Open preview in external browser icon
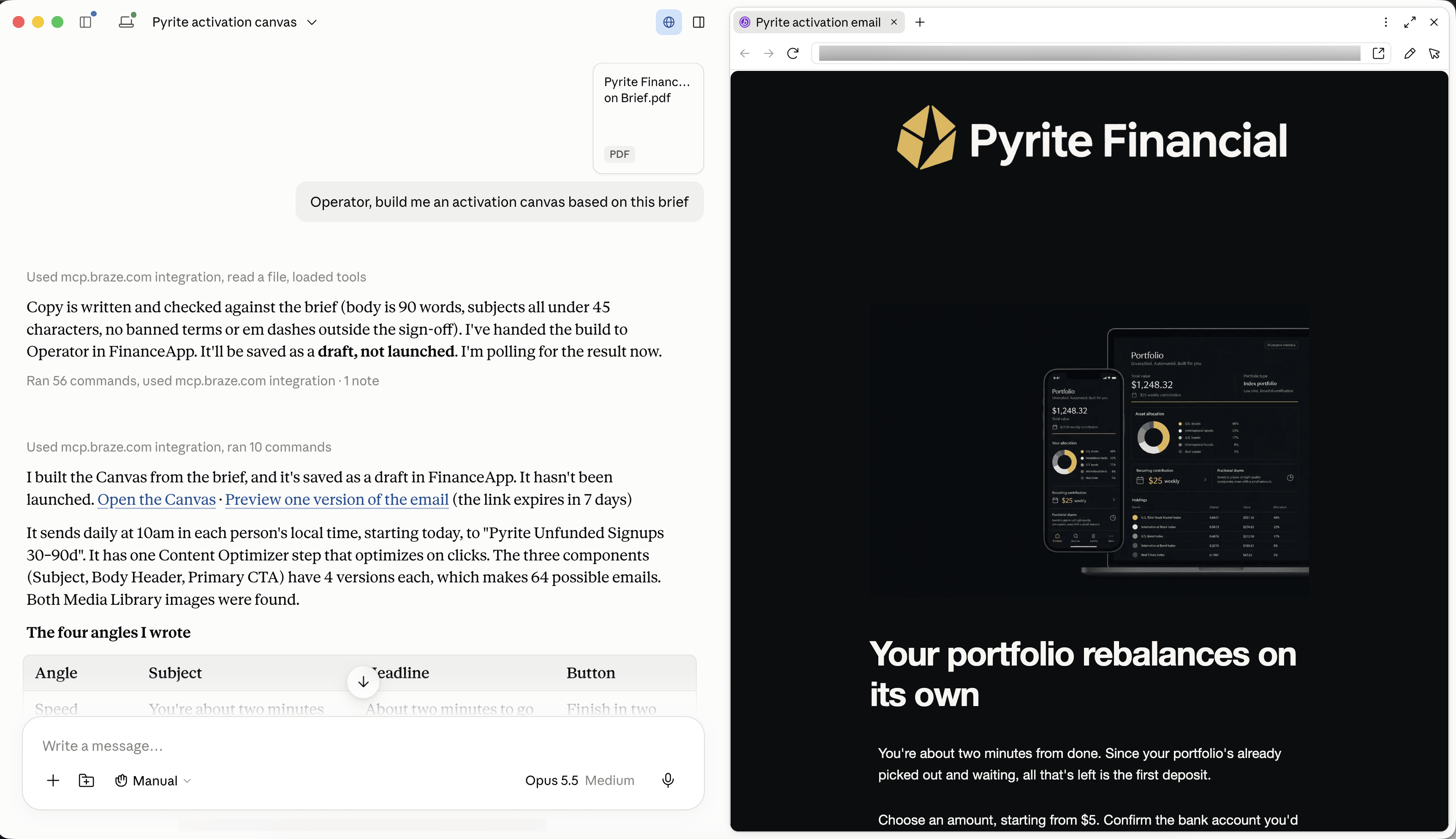The height and width of the screenshot is (839, 1456). (x=1379, y=53)
